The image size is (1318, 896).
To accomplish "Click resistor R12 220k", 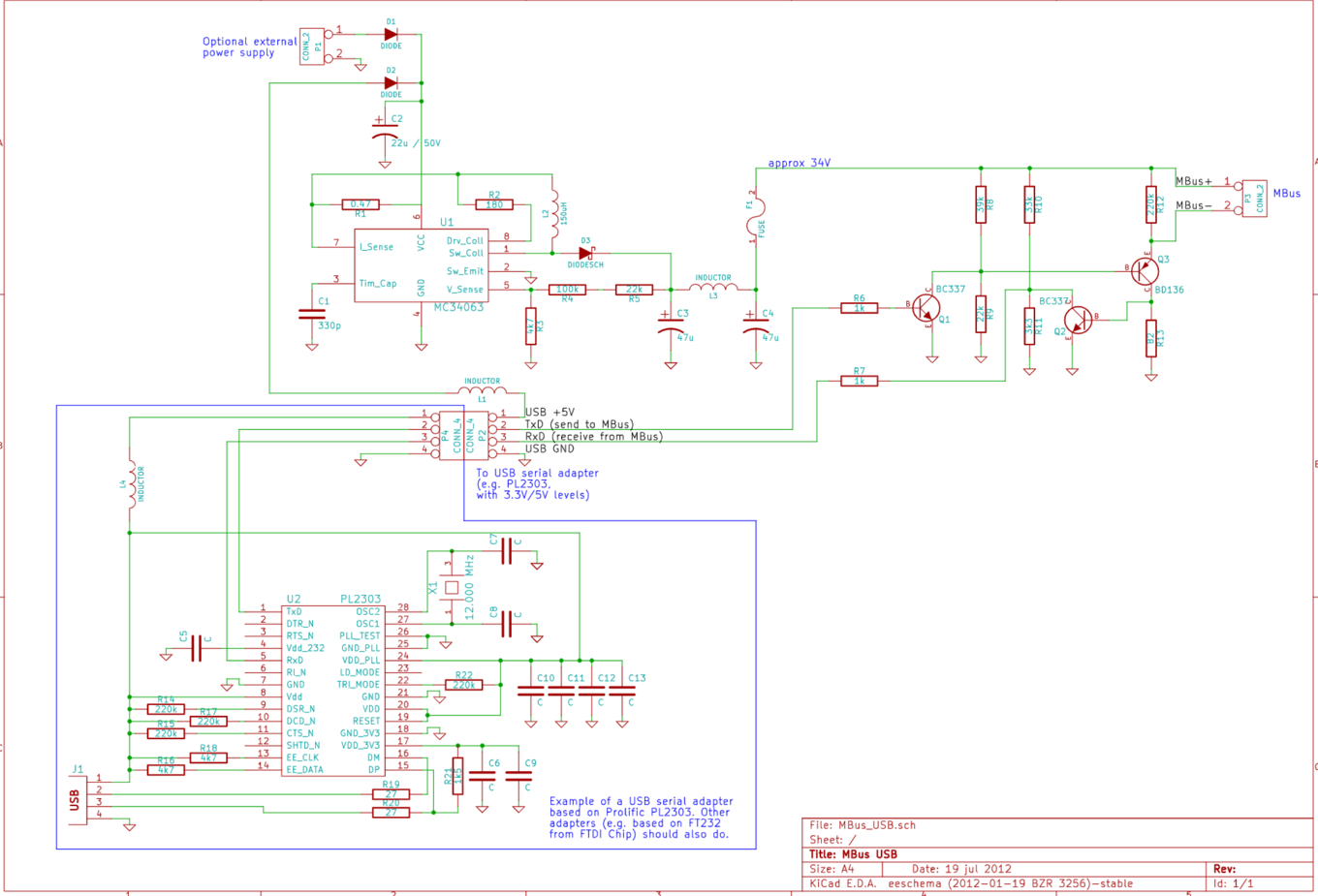I will pos(1150,205).
